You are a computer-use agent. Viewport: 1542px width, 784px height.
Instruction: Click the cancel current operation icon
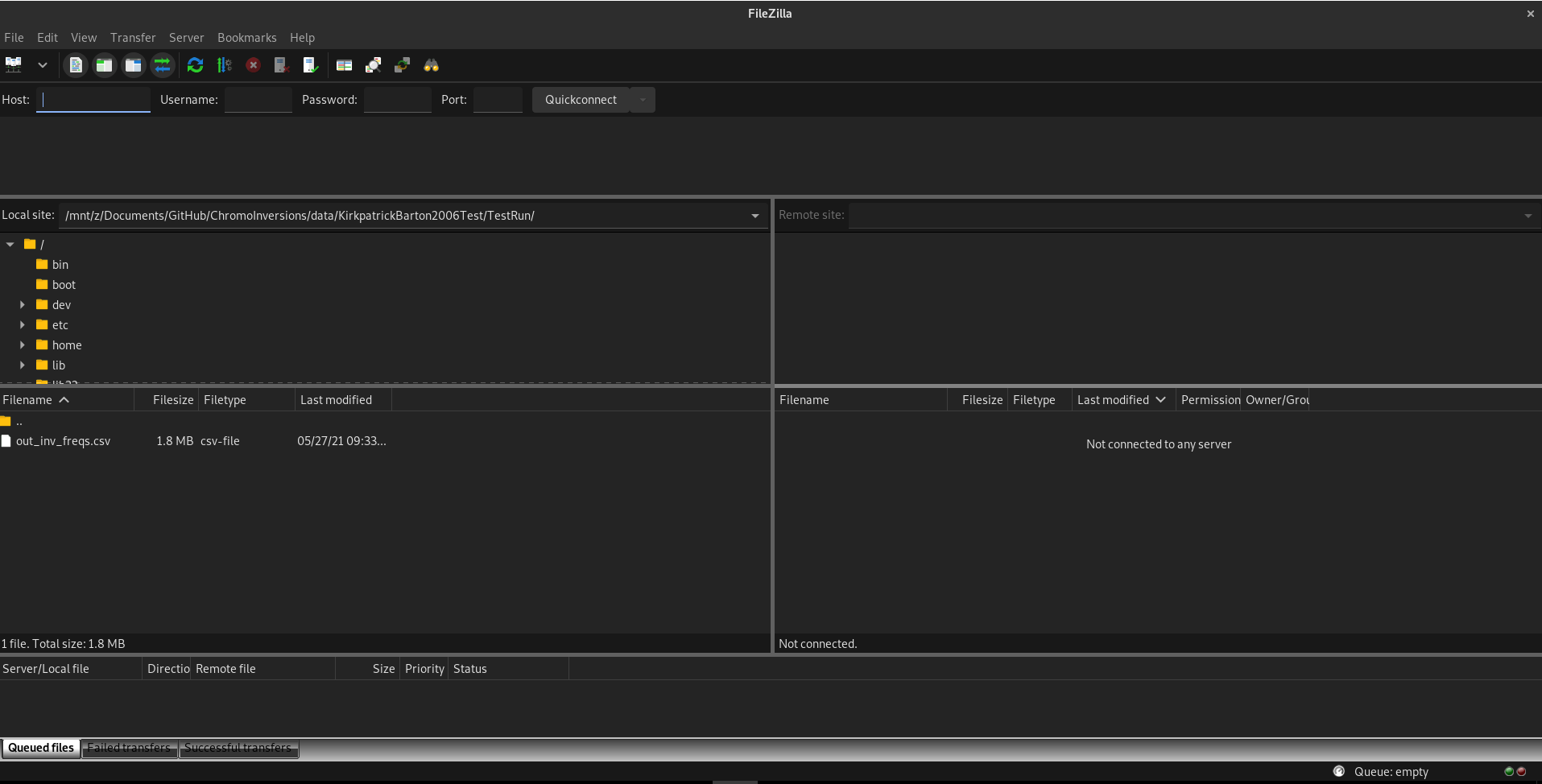[253, 65]
